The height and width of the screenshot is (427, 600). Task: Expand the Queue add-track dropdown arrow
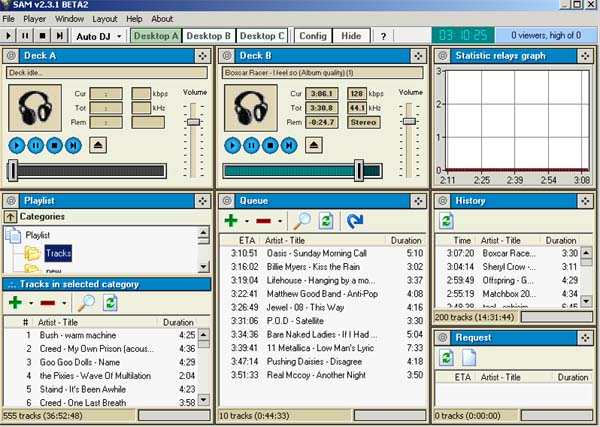pos(247,221)
